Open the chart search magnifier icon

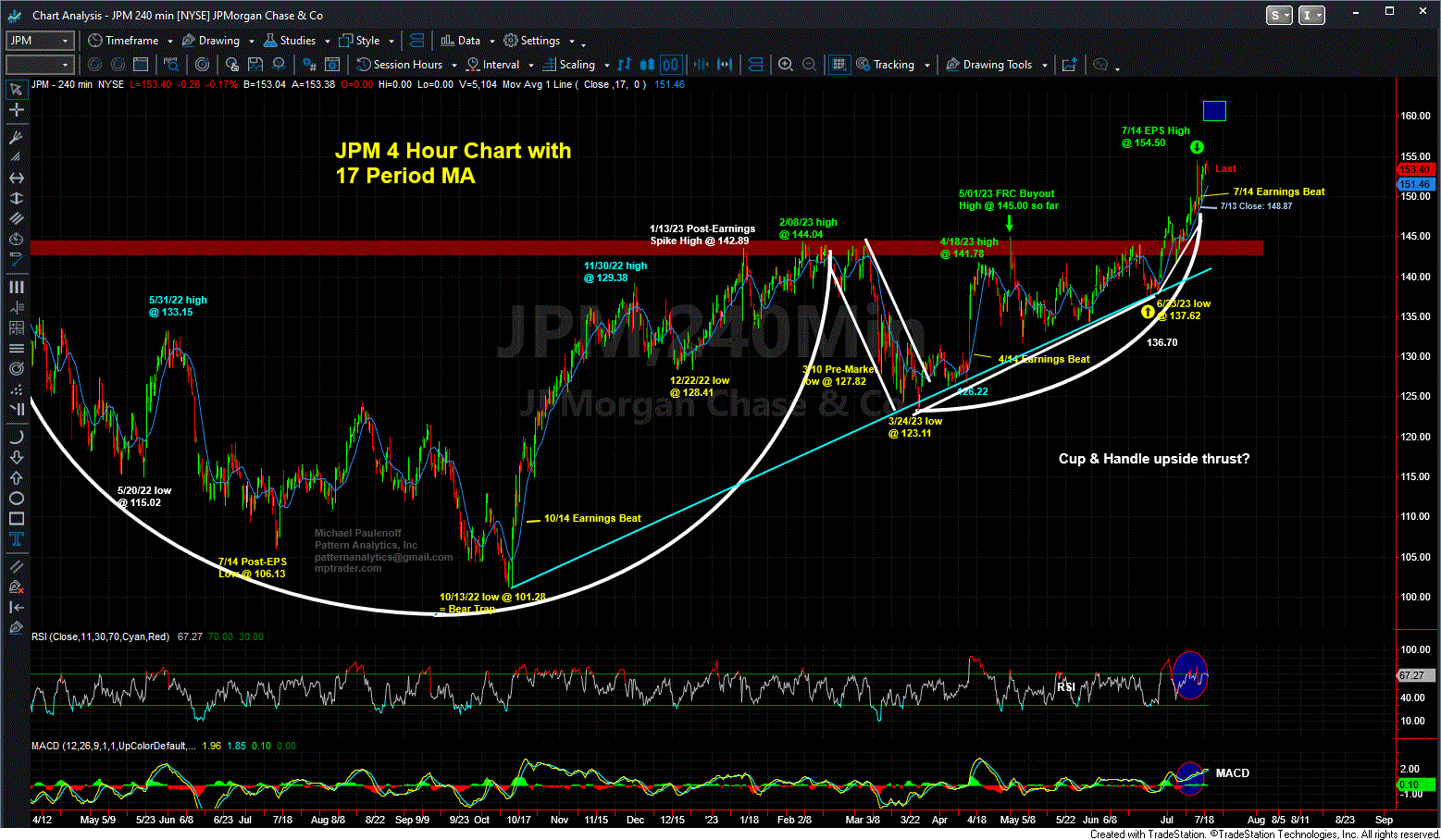171,65
